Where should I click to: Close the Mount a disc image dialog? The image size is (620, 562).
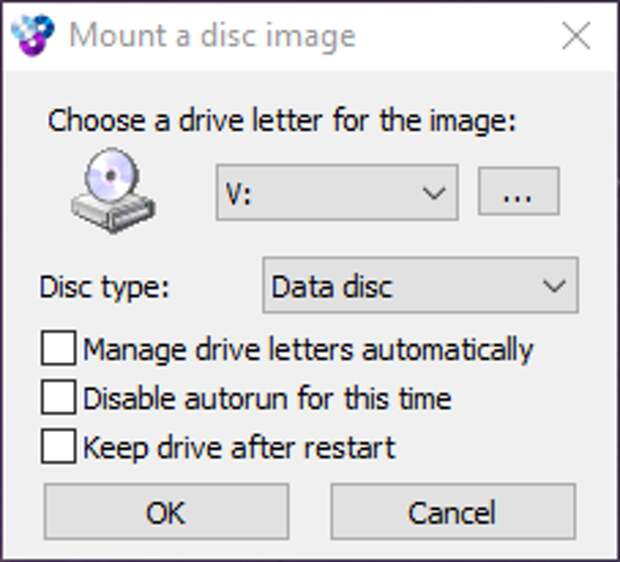tap(576, 36)
